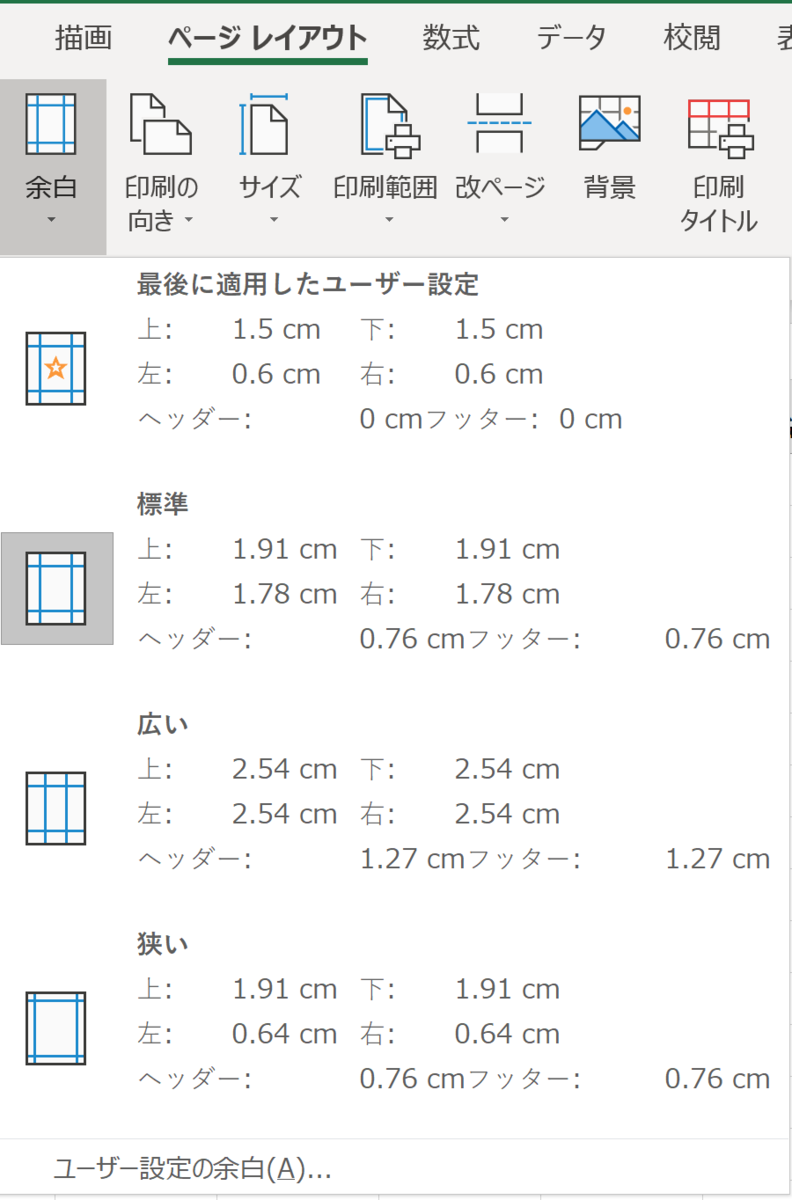Viewport: 792px width, 1200px height.
Task: Click 0.76 cm footer value in 標準
Action: 718,639
